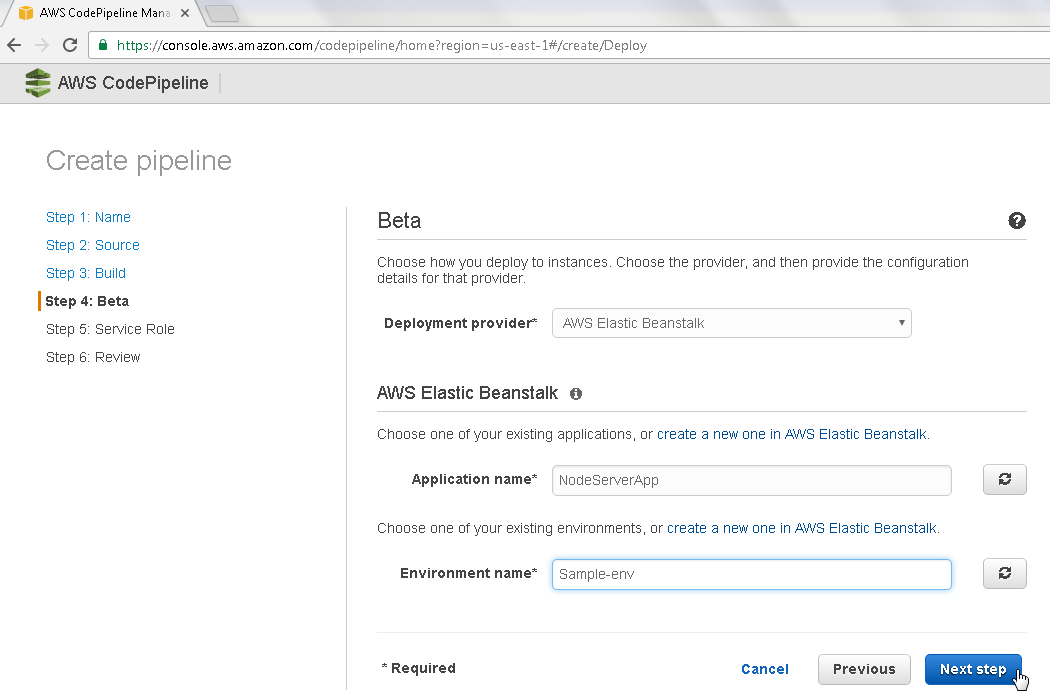Cancel pipeline creation

coord(765,669)
